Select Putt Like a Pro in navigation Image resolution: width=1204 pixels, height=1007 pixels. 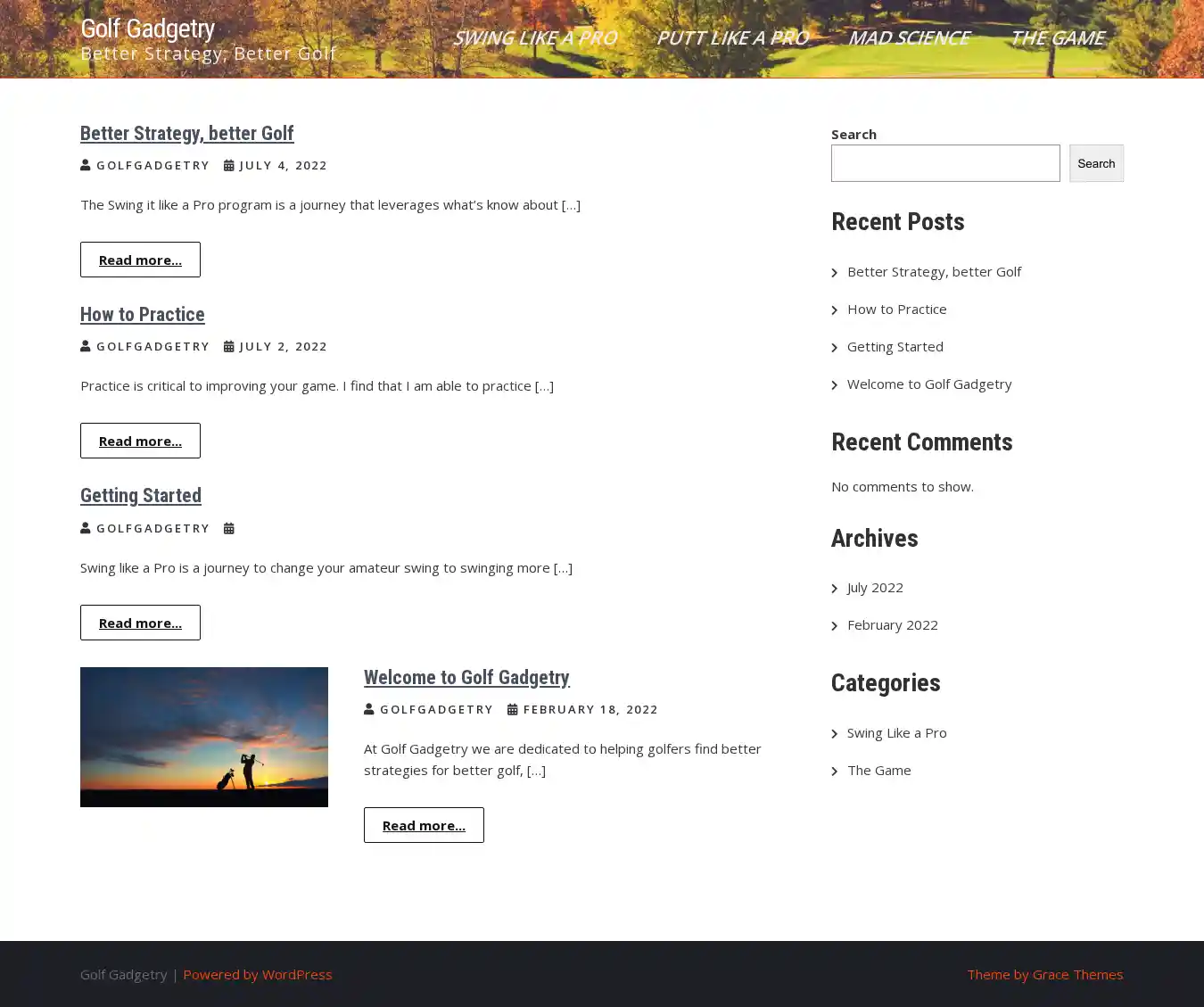pyautogui.click(x=731, y=37)
